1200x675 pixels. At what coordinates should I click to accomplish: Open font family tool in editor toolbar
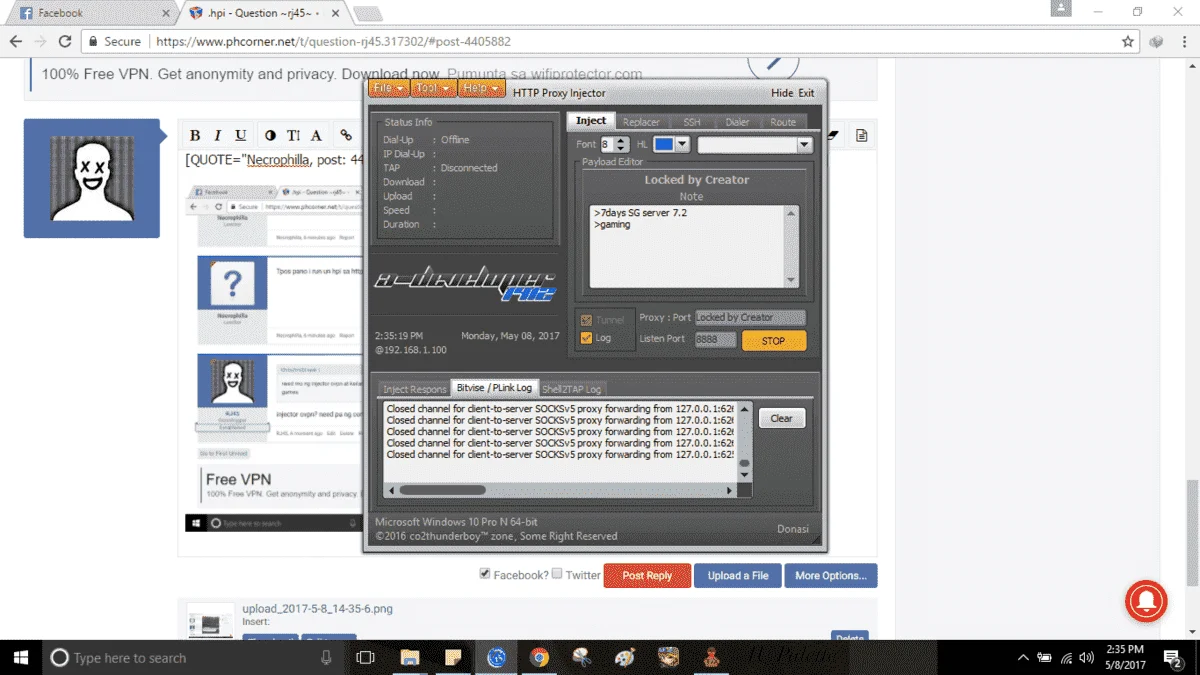(x=316, y=135)
